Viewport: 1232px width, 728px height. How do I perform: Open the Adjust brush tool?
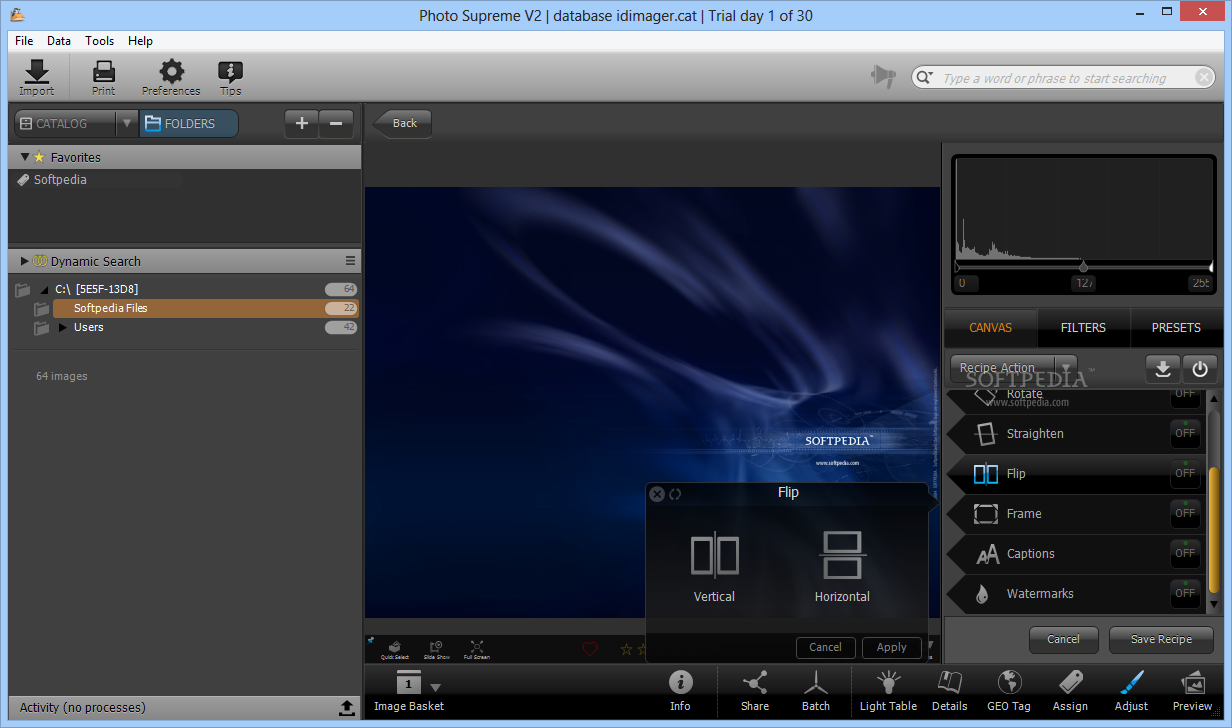[1131, 691]
